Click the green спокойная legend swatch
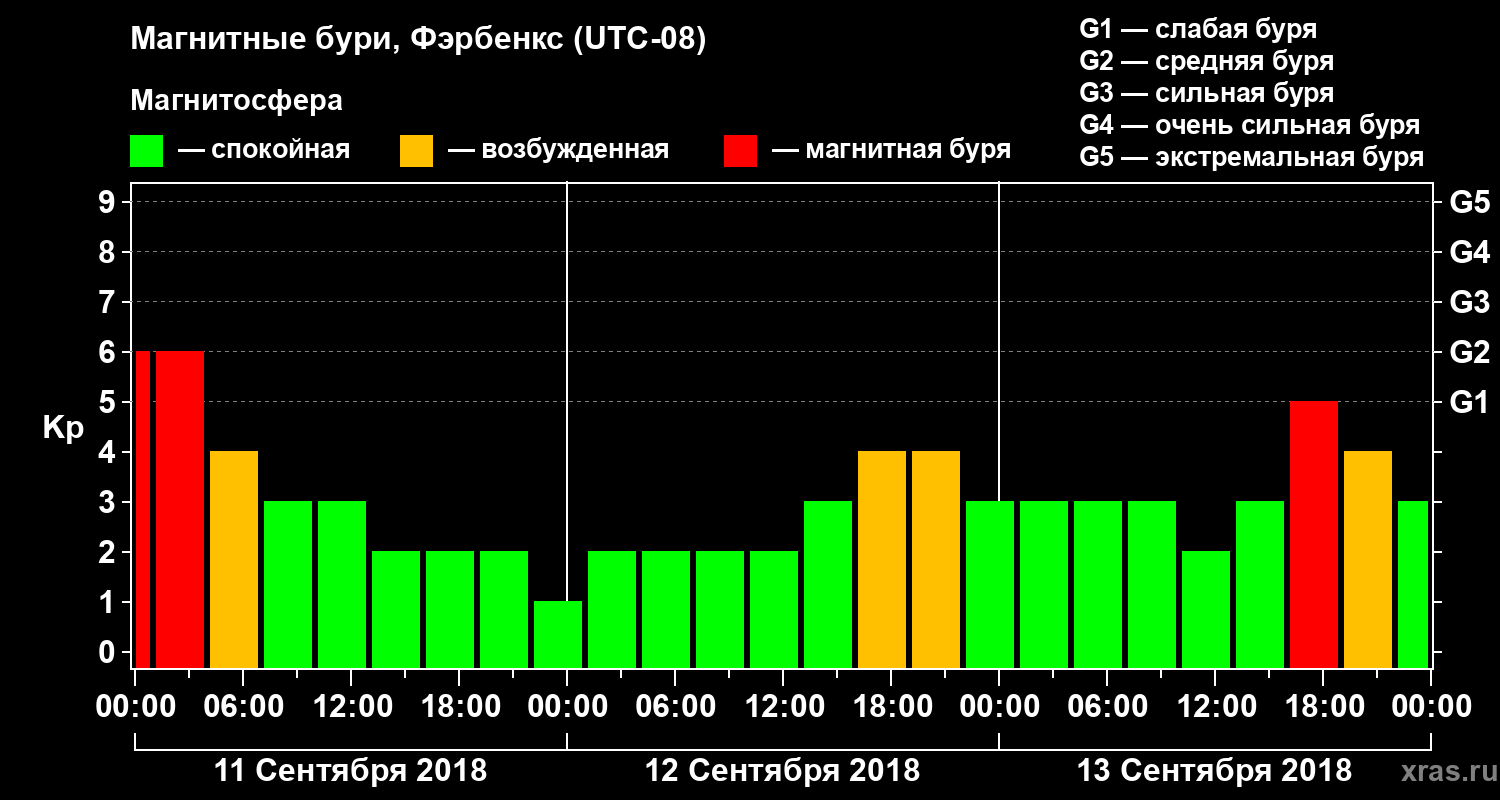Screen dimensions: 1500x800 147,151
